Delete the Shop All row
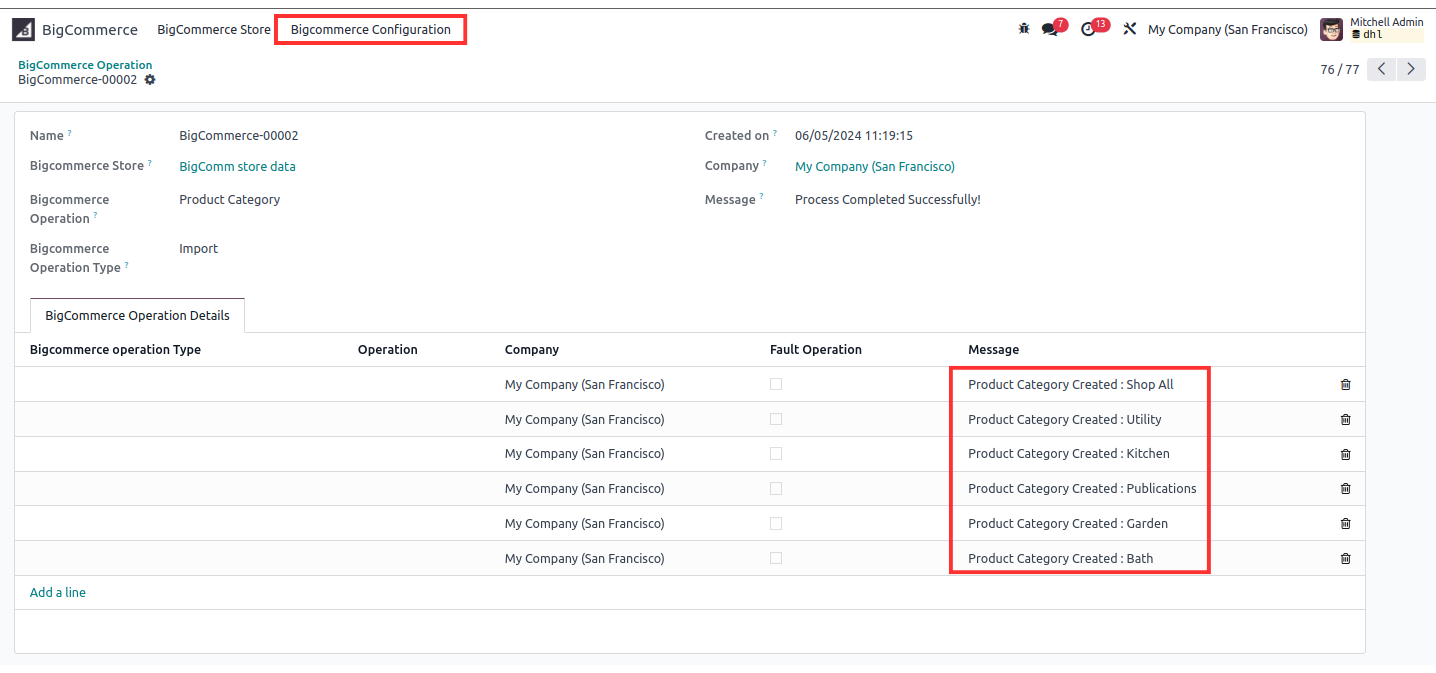The image size is (1436, 673). pyautogui.click(x=1345, y=384)
